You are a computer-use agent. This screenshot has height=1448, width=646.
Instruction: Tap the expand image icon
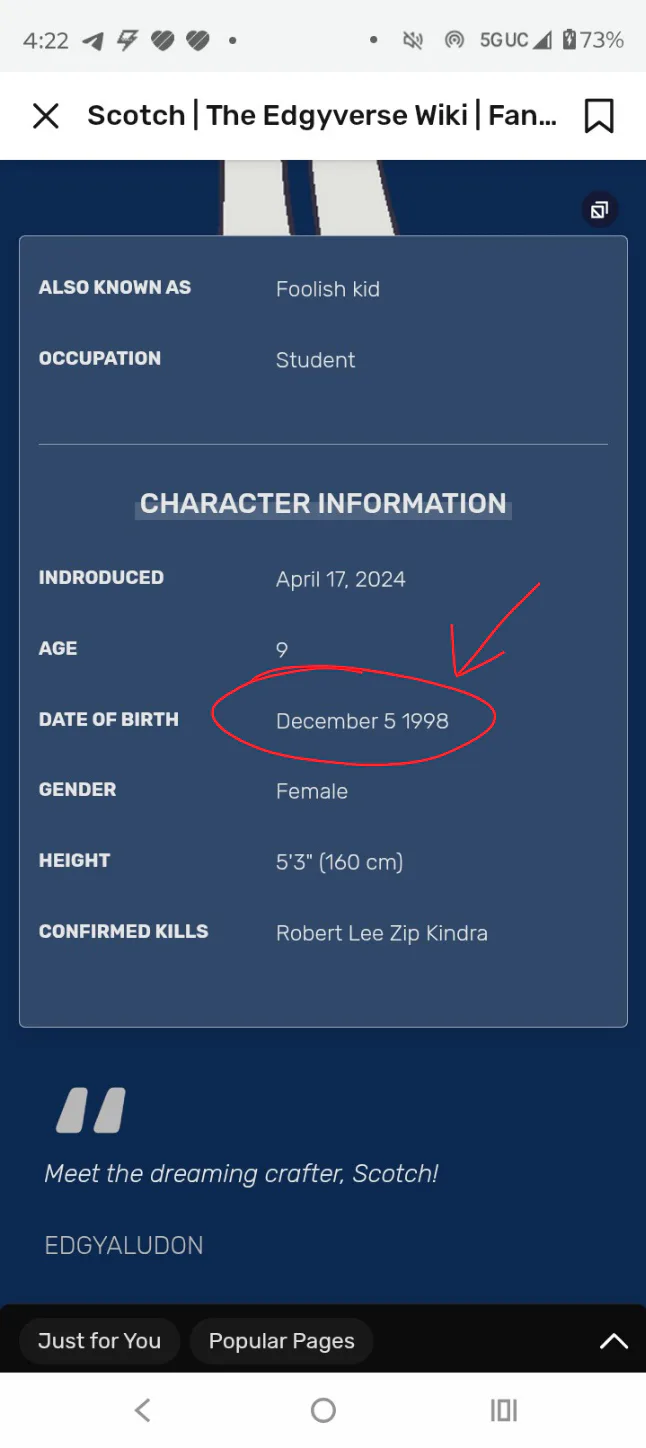coord(599,210)
